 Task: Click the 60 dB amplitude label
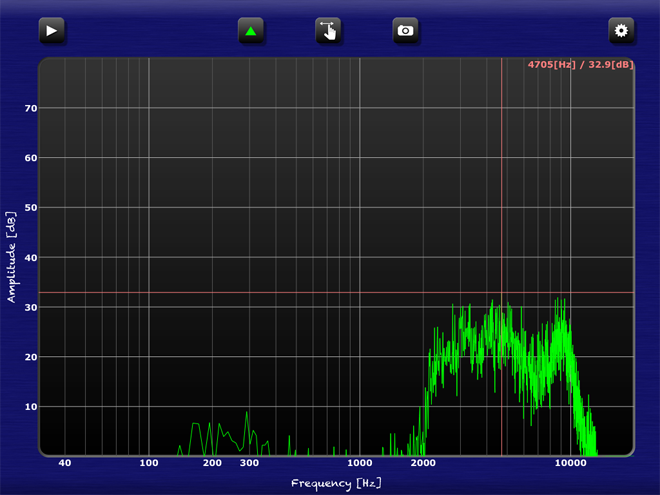coord(31,158)
